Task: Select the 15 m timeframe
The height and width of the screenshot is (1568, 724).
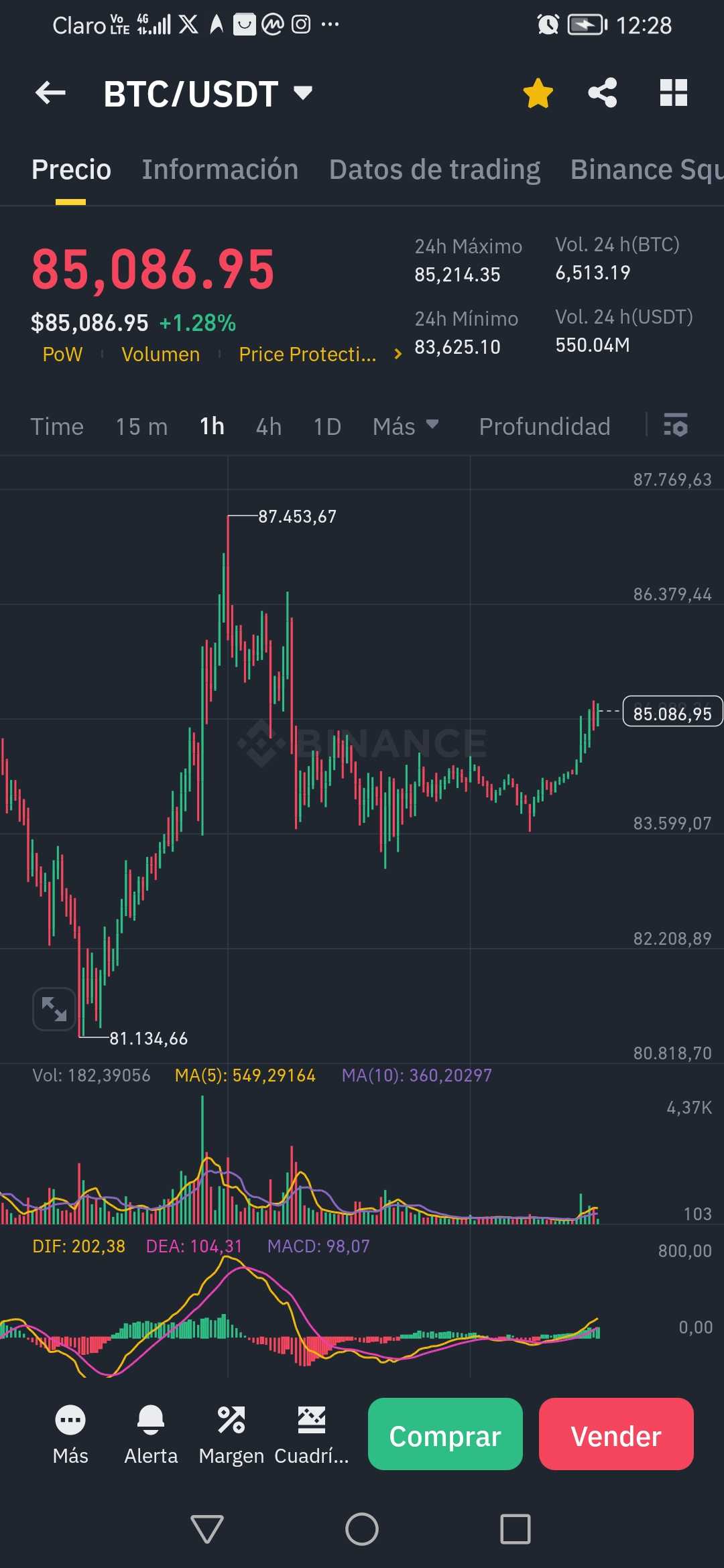Action: click(x=141, y=426)
